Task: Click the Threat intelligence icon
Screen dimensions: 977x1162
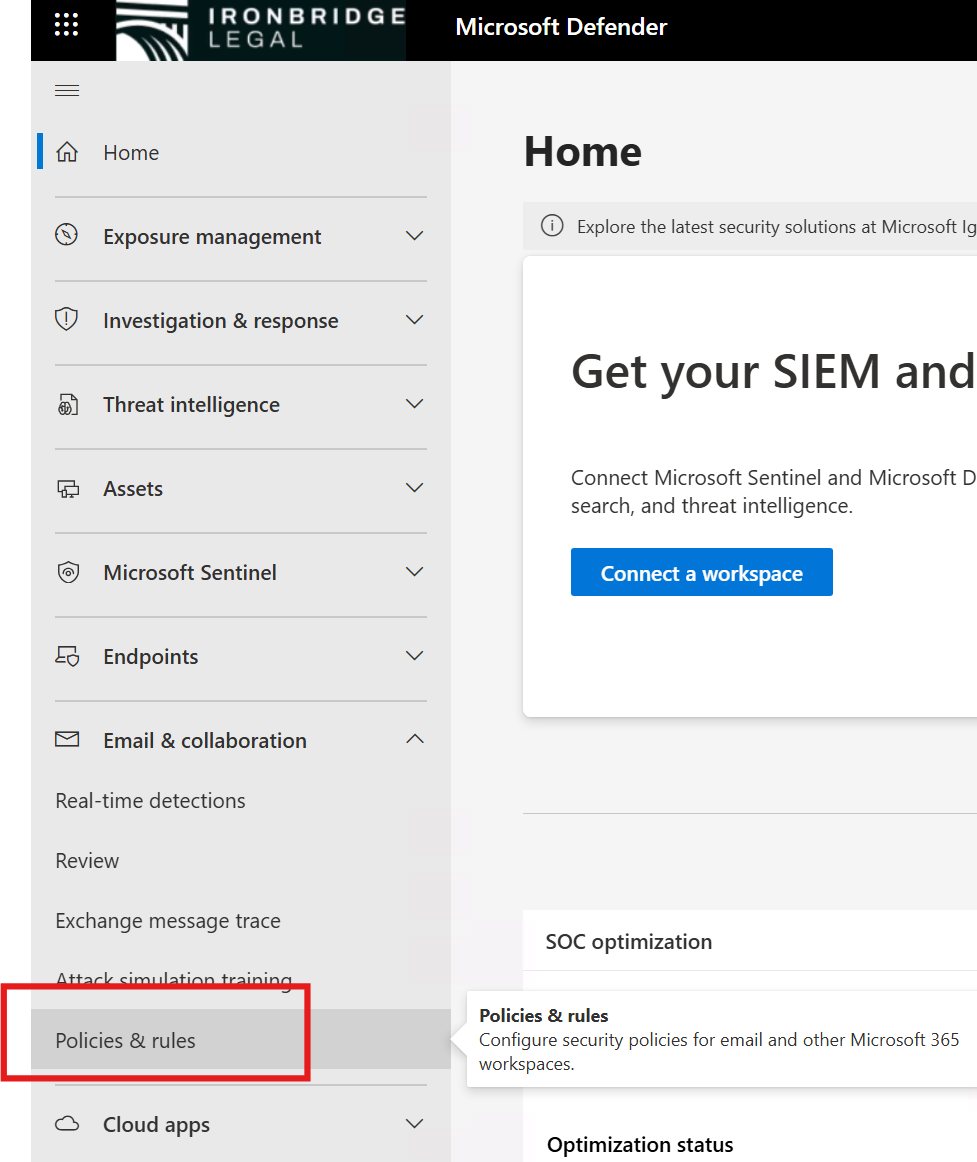Action: coord(67,405)
